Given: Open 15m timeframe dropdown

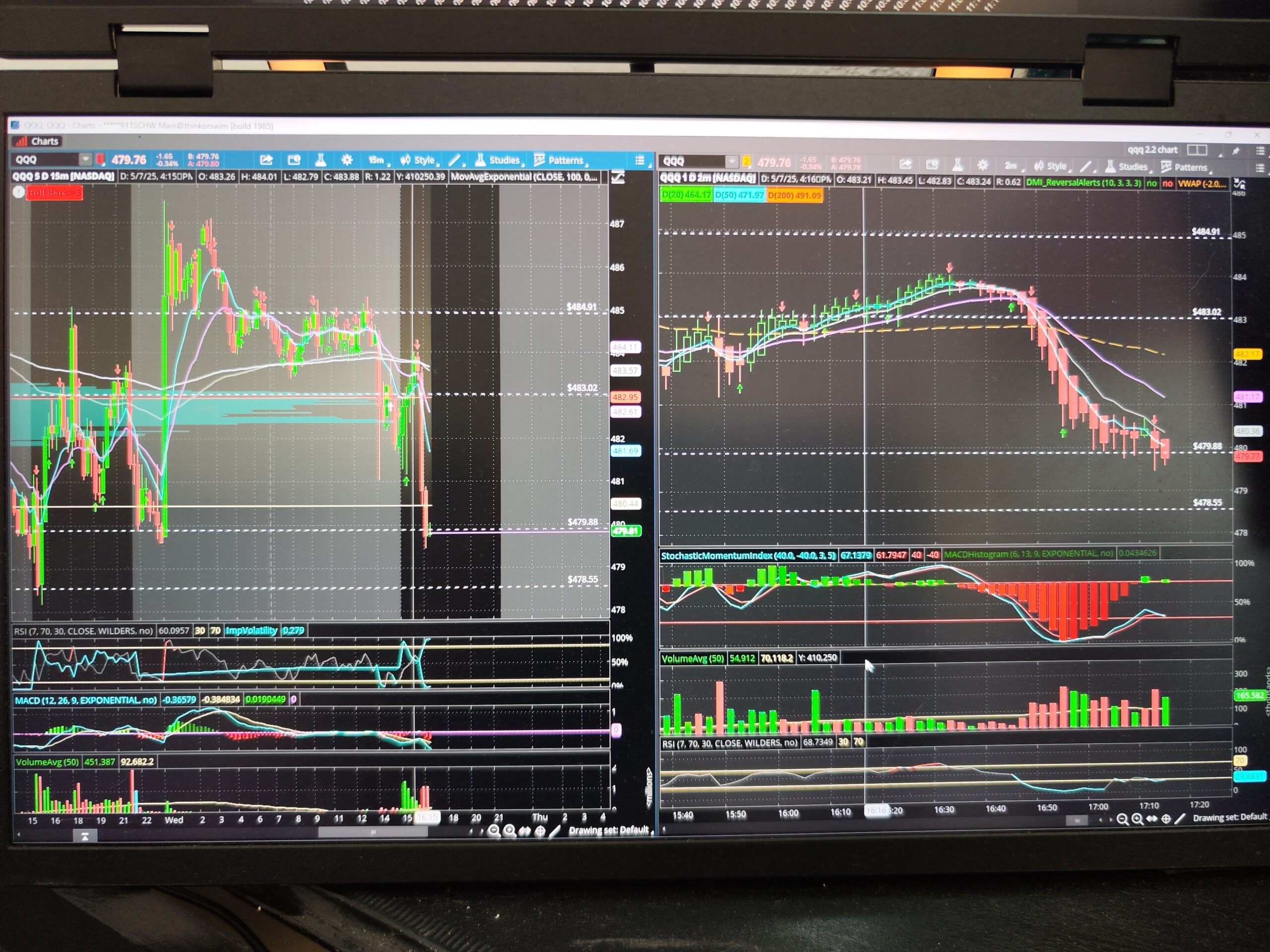Looking at the screenshot, I should 377,160.
